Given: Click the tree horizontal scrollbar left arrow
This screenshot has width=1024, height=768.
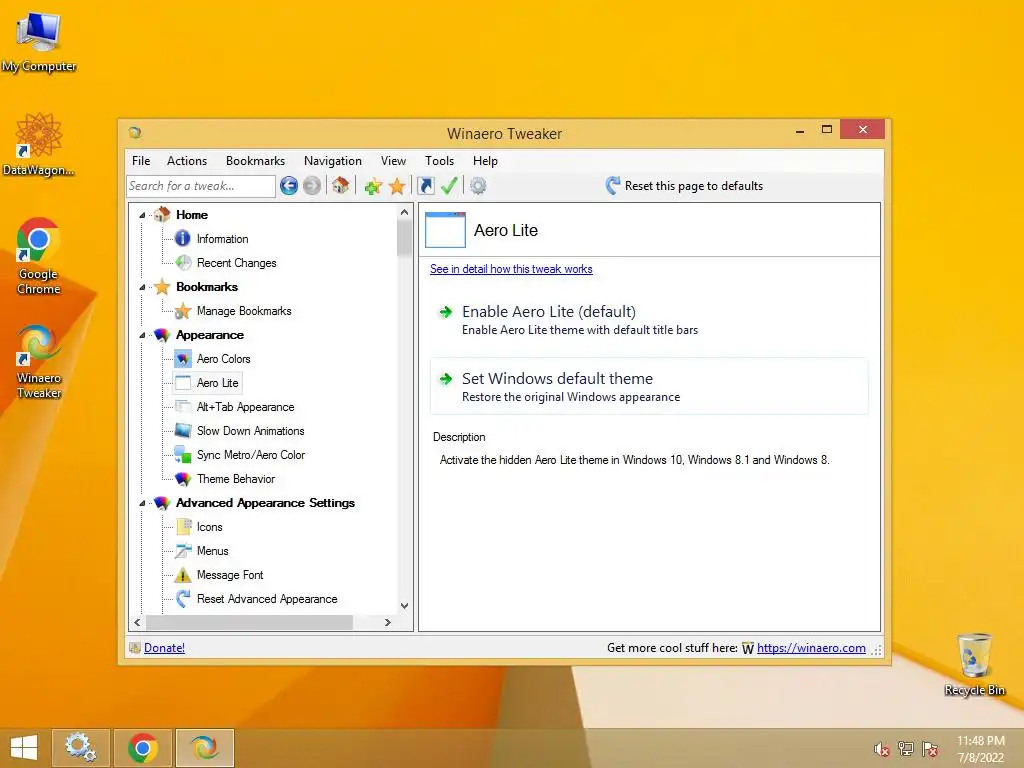Looking at the screenshot, I should point(137,622).
